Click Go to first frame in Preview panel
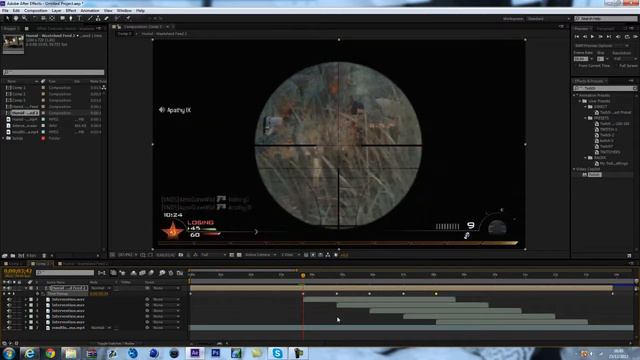The image size is (640, 360). tap(577, 37)
